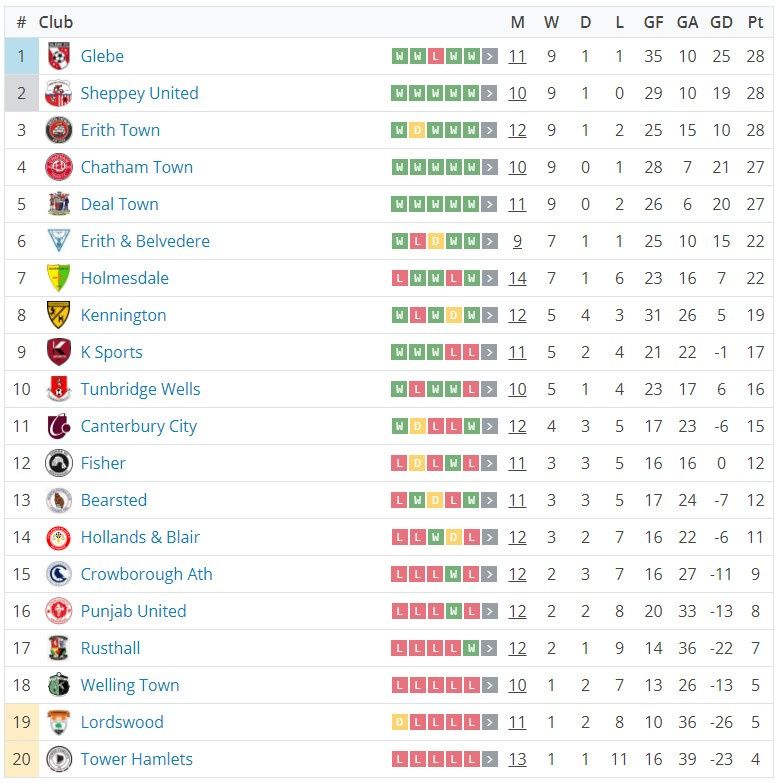Open Holmesdale's 14 matches played link
776x783 pixels.
(x=517, y=278)
